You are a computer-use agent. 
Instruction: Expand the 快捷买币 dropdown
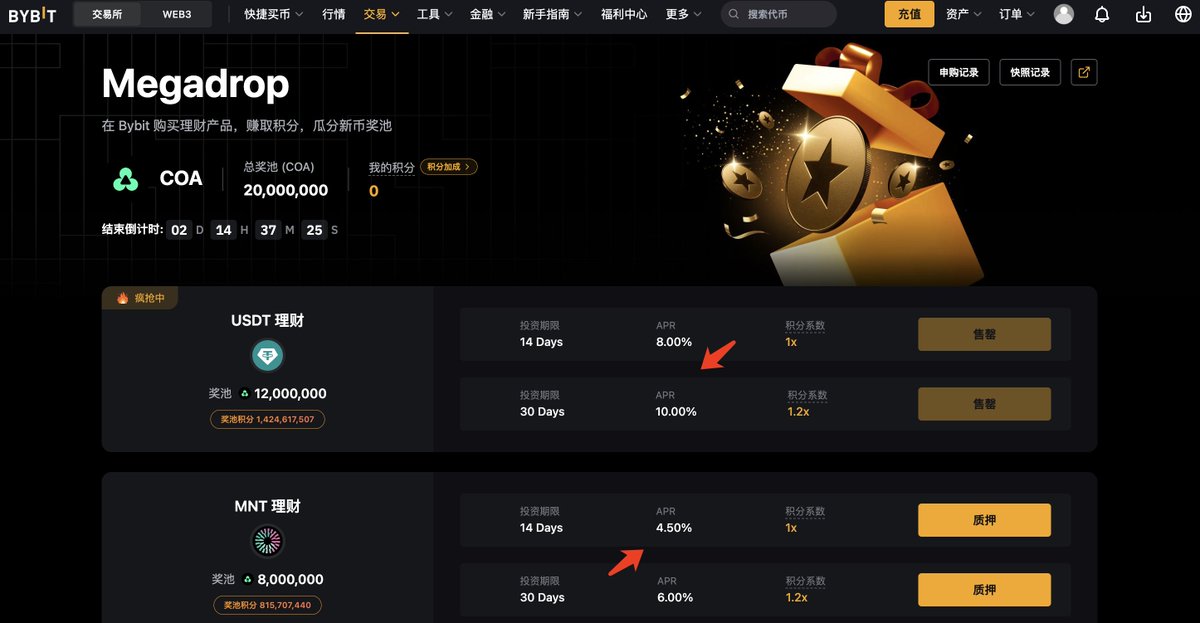pos(274,14)
